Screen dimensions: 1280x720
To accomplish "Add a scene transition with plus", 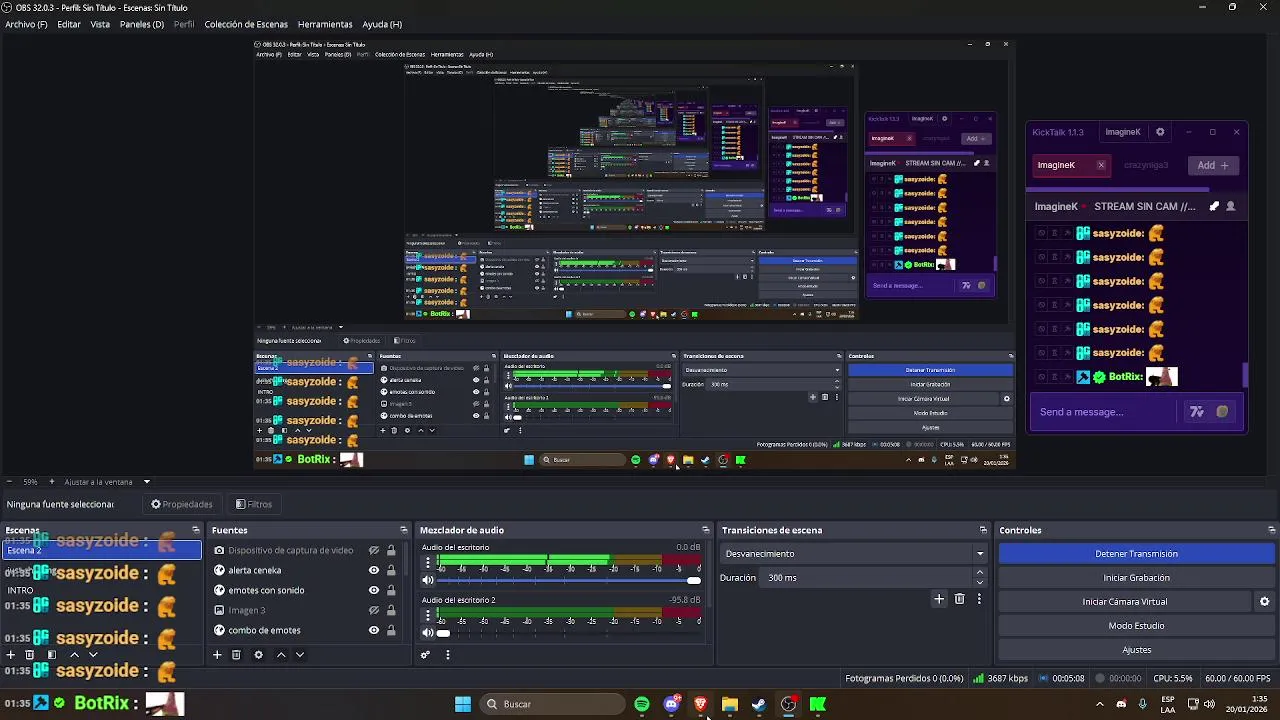I will coord(939,599).
